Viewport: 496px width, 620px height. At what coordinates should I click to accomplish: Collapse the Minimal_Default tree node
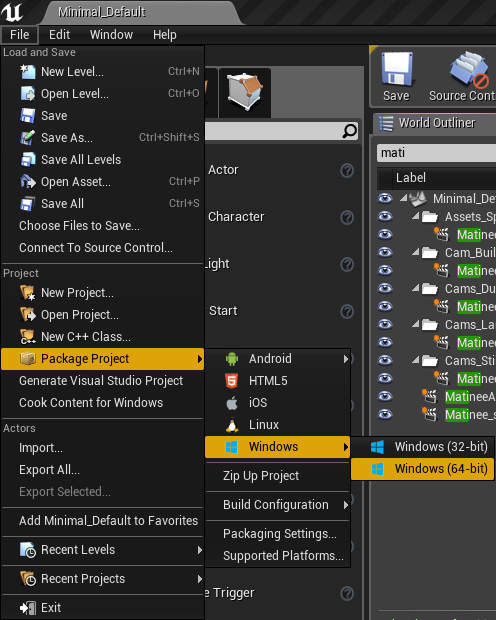403,198
